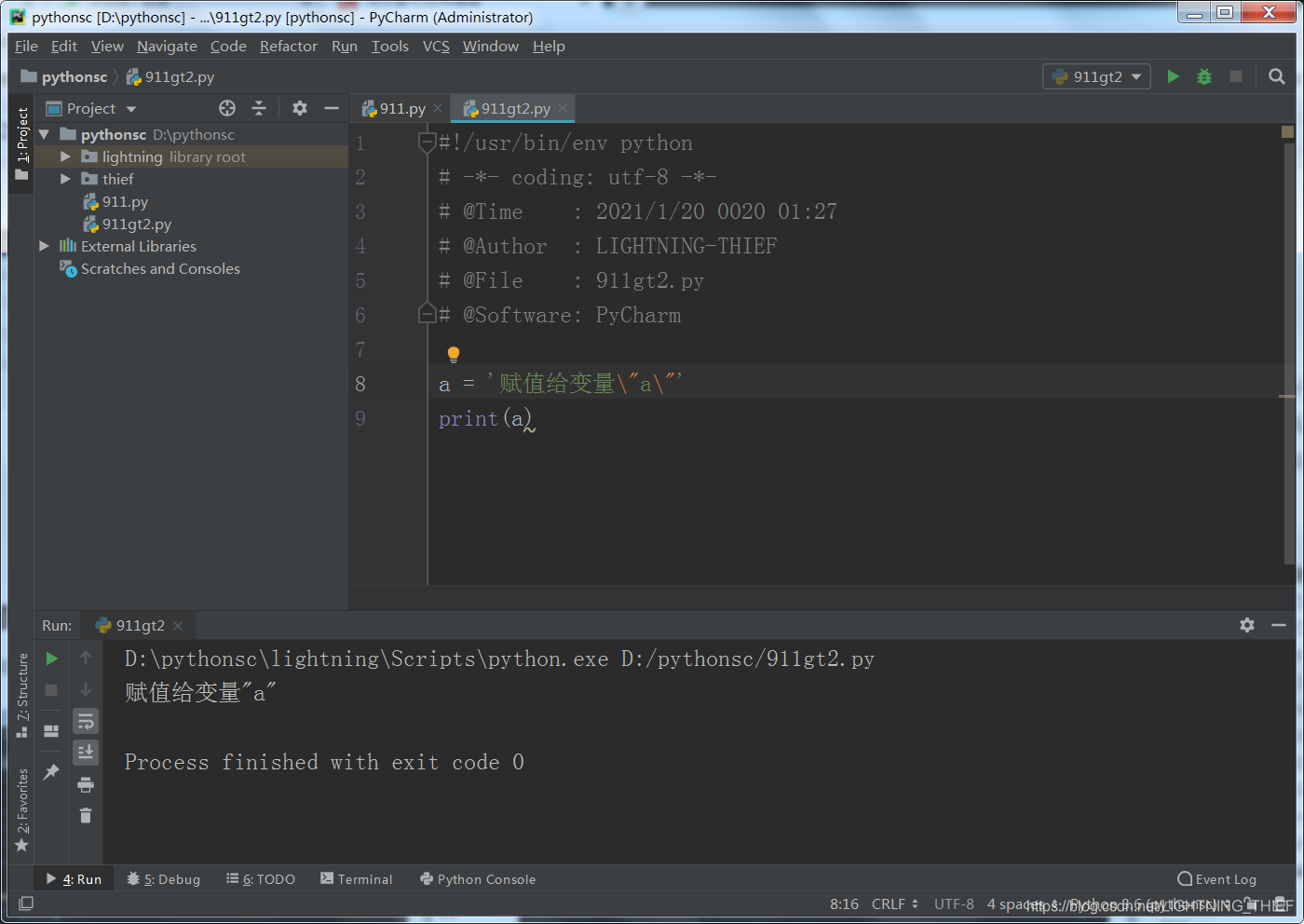Open Project panel settings gear
Image resolution: width=1304 pixels, height=924 pixels.
pos(300,108)
